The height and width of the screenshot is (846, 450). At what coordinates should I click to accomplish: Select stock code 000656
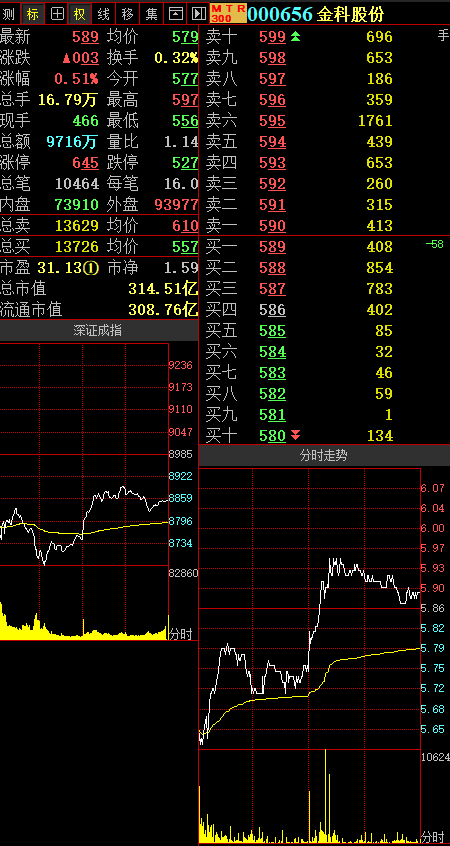[x=280, y=14]
